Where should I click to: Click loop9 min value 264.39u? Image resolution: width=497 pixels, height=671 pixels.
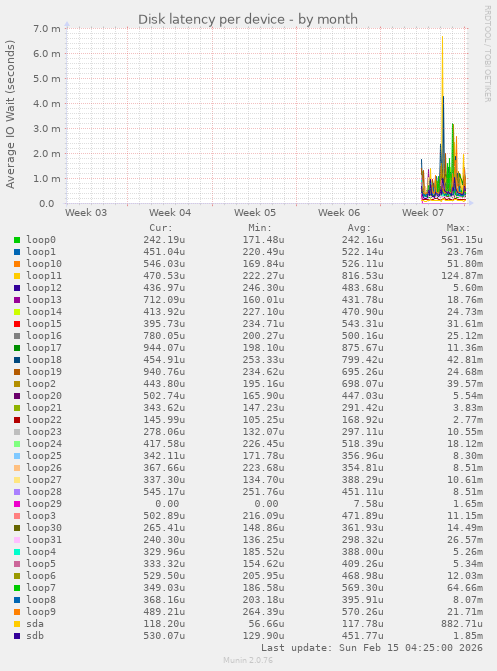(x=263, y=612)
